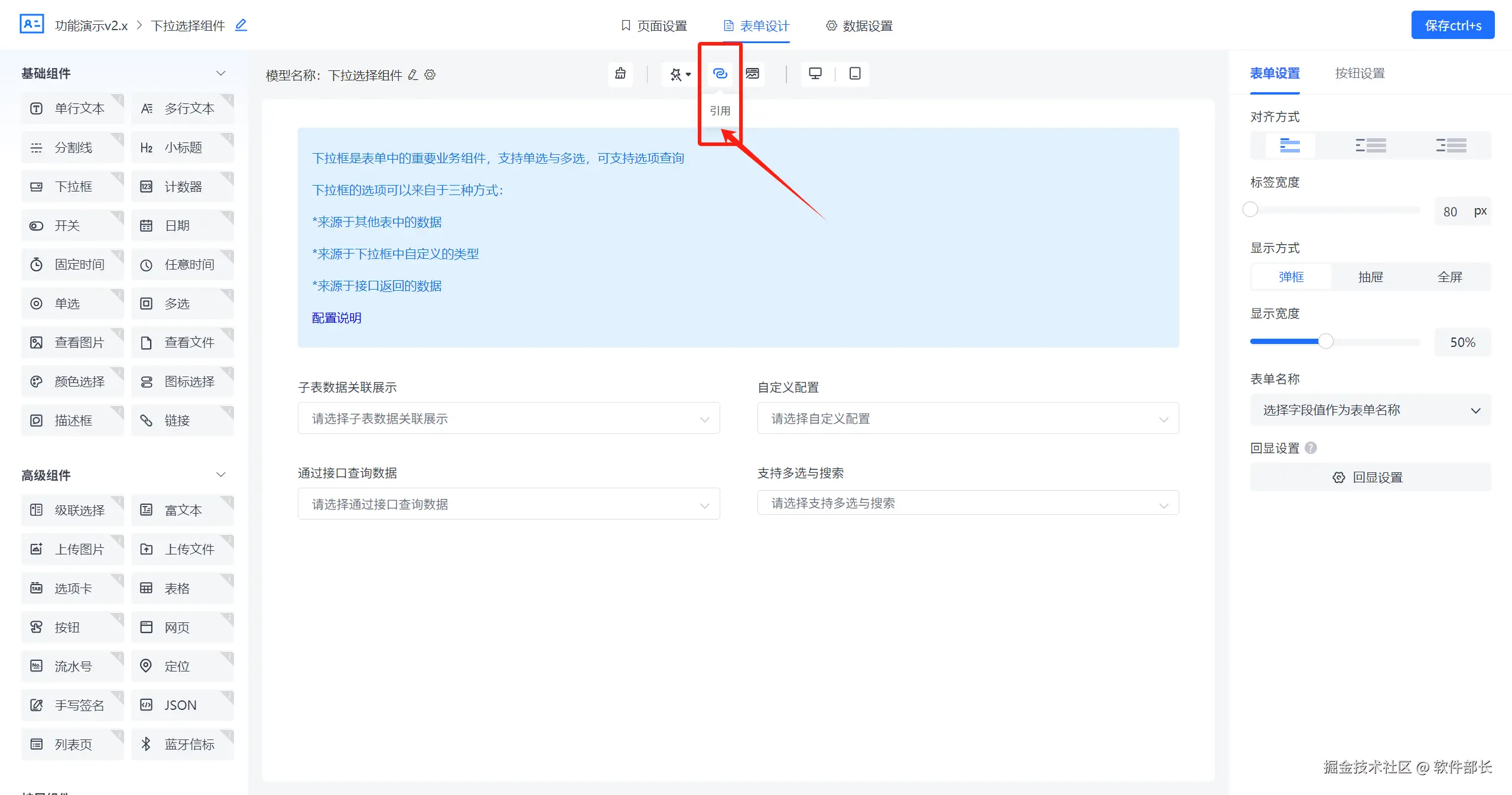Select the 全屏 display mode
1512x795 pixels.
pos(1449,277)
